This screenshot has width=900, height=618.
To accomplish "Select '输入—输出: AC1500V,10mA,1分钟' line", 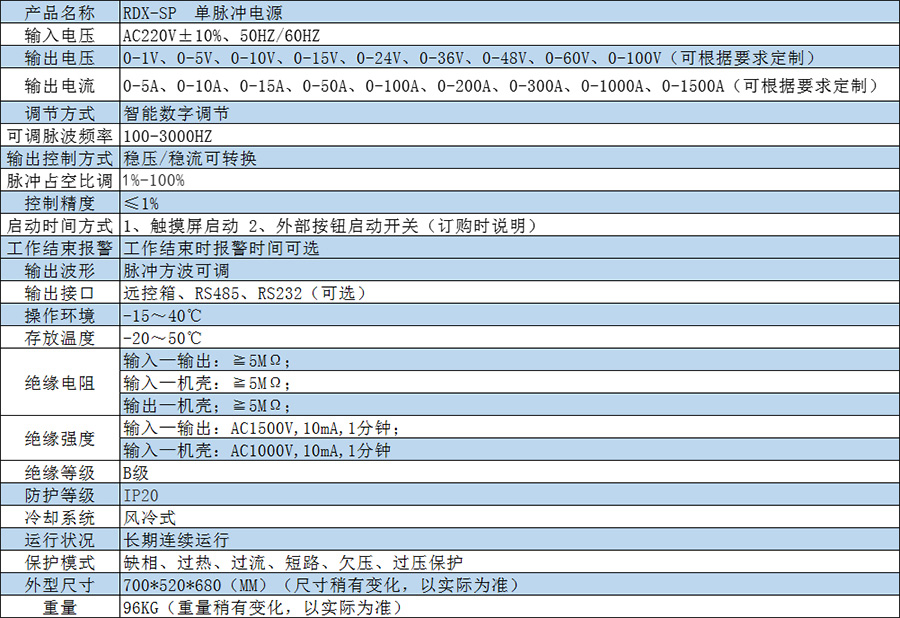I will (262, 427).
